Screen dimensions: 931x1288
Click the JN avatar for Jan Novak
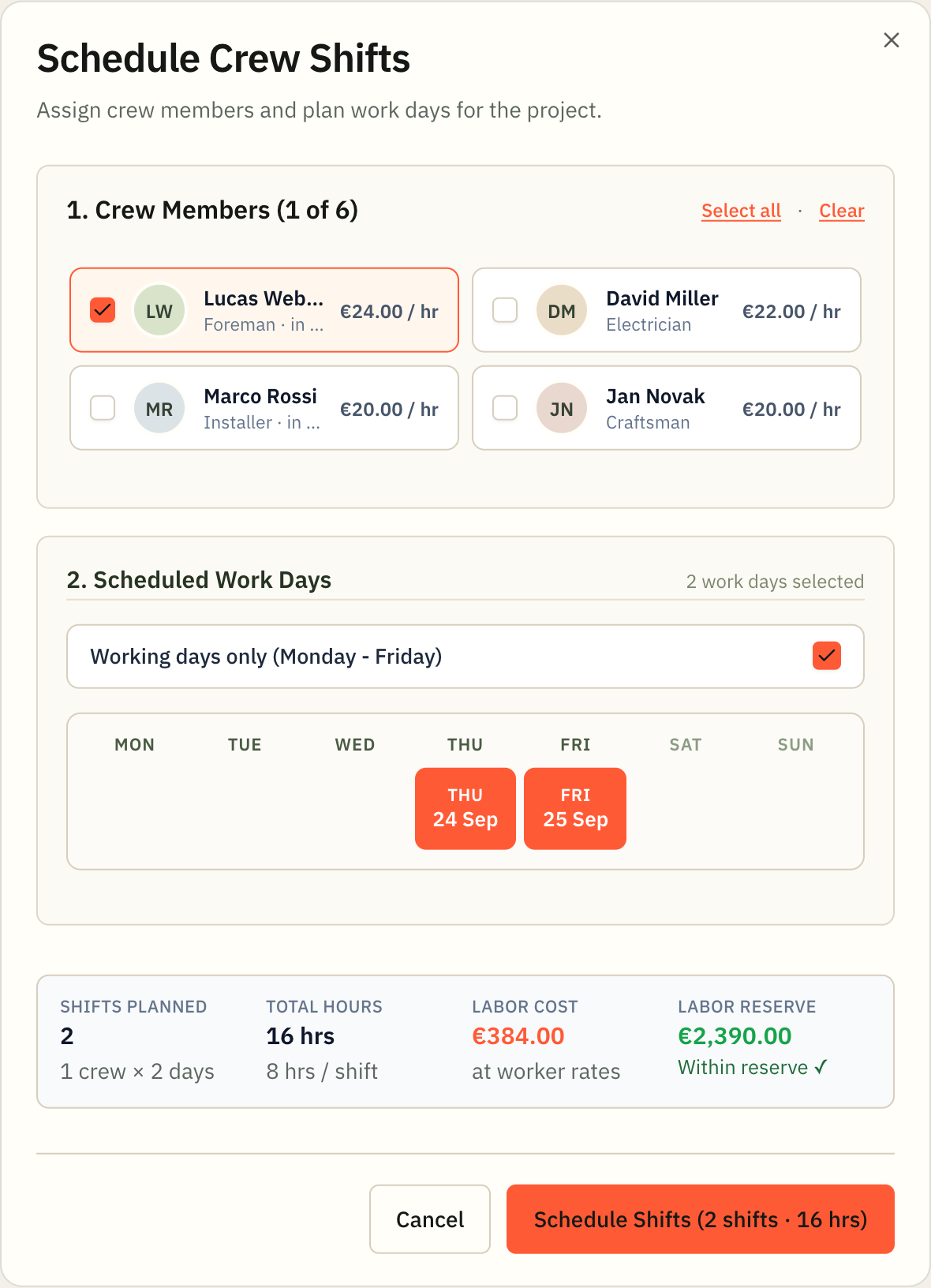pyautogui.click(x=562, y=408)
